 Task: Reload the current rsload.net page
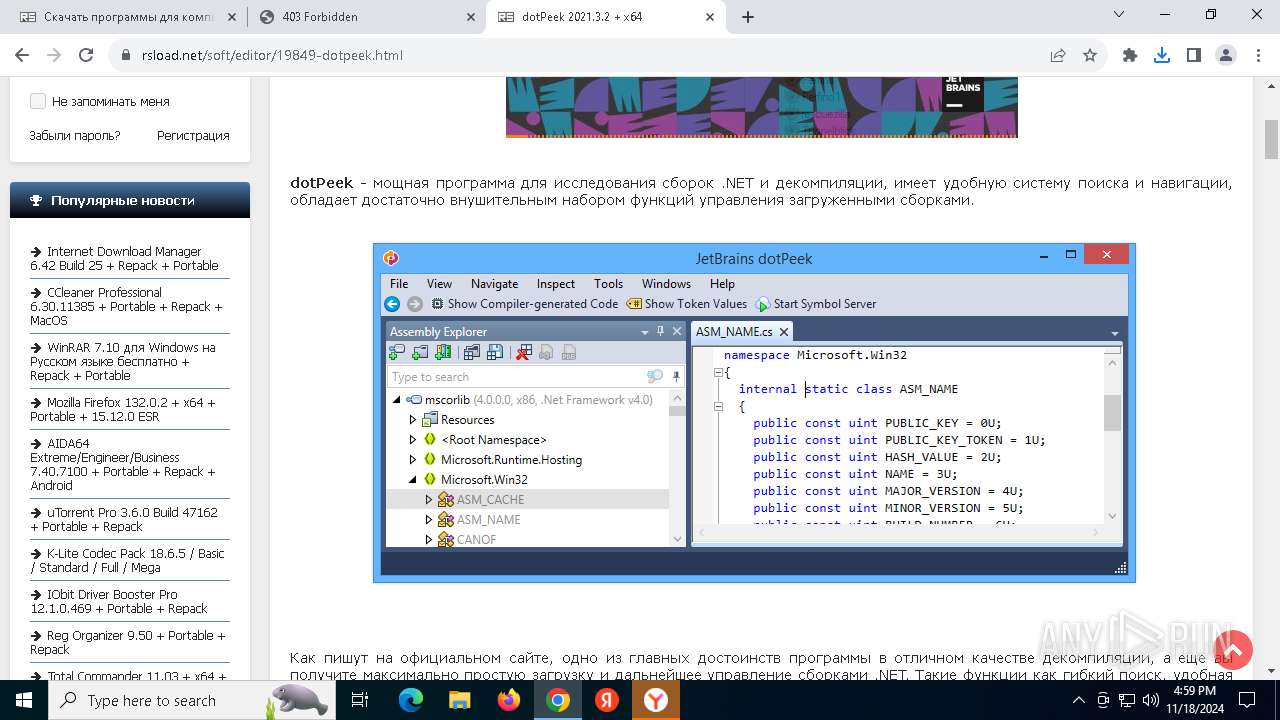(86, 56)
